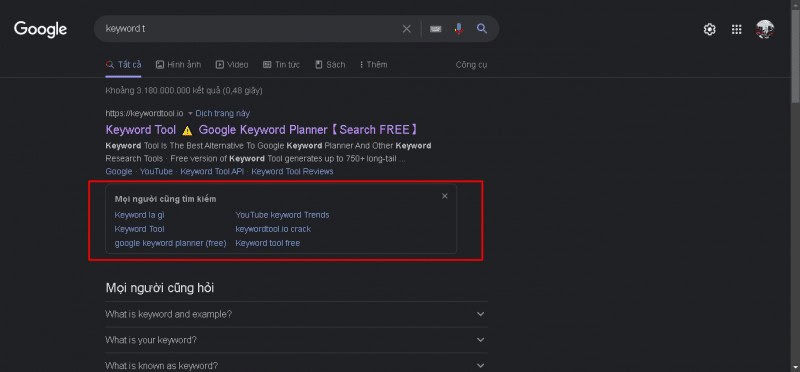Switch to the Tin tức tab
This screenshot has width=800, height=372.
coord(281,65)
